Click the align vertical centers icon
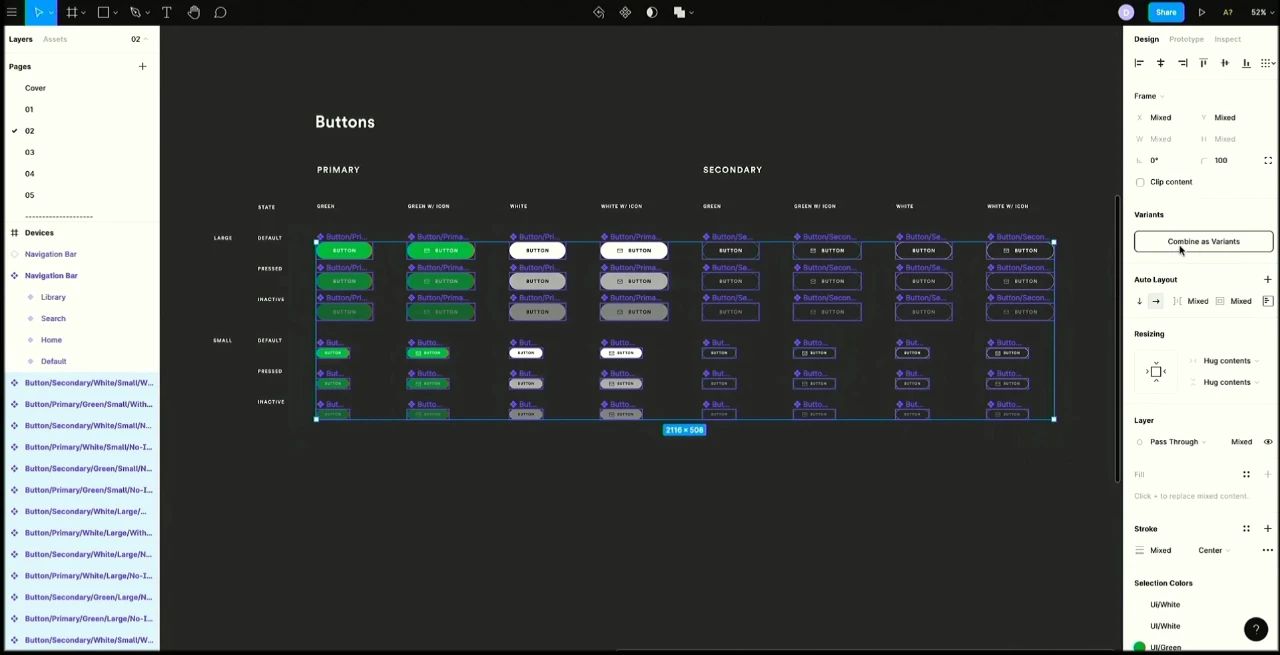This screenshot has width=1280, height=655. pyautogui.click(x=1224, y=63)
